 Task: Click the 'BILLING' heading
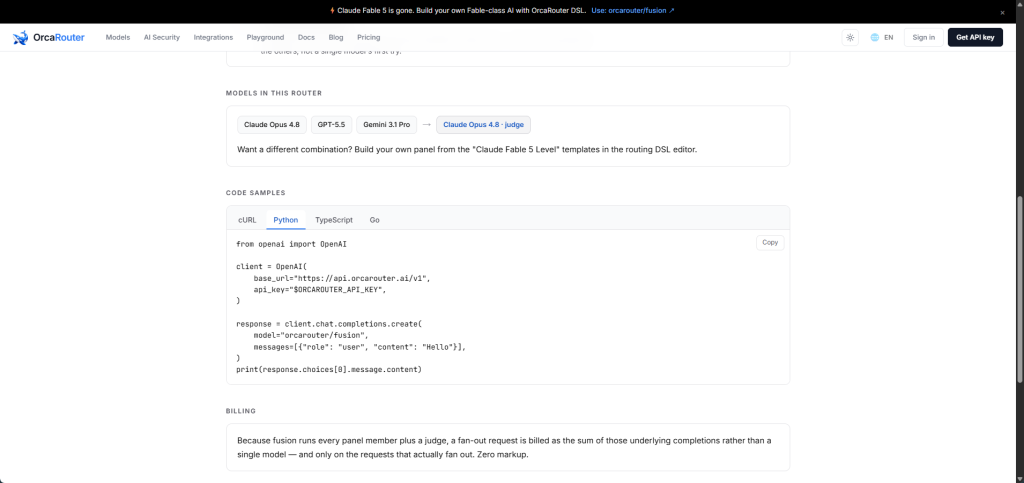[x=241, y=411]
